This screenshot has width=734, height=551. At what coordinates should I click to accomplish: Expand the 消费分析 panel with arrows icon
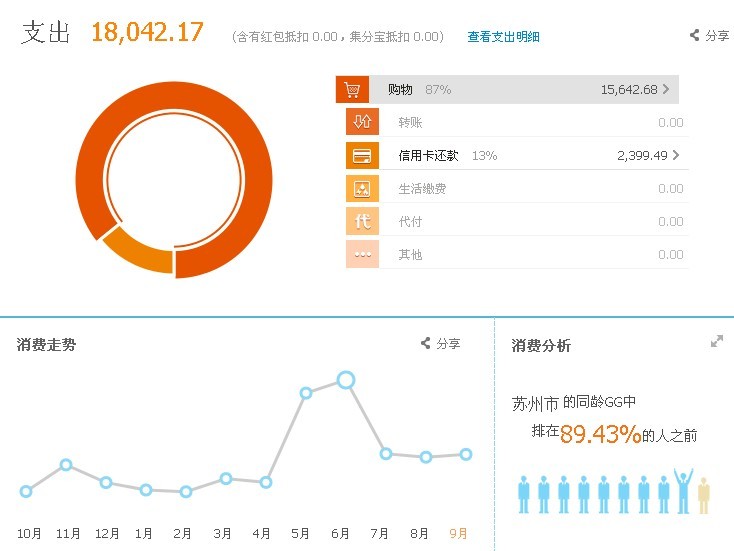(716, 342)
